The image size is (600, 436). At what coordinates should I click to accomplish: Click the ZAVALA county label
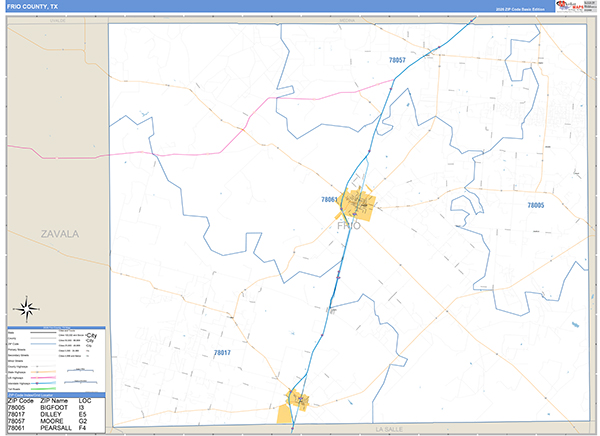click(60, 234)
